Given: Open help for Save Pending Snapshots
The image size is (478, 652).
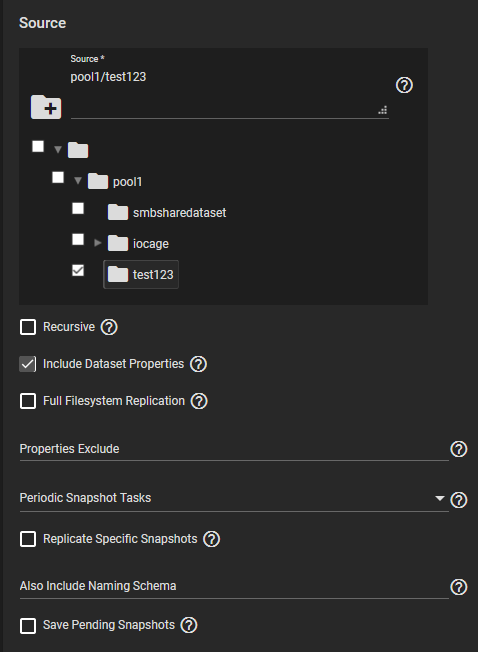Looking at the screenshot, I should (x=189, y=625).
